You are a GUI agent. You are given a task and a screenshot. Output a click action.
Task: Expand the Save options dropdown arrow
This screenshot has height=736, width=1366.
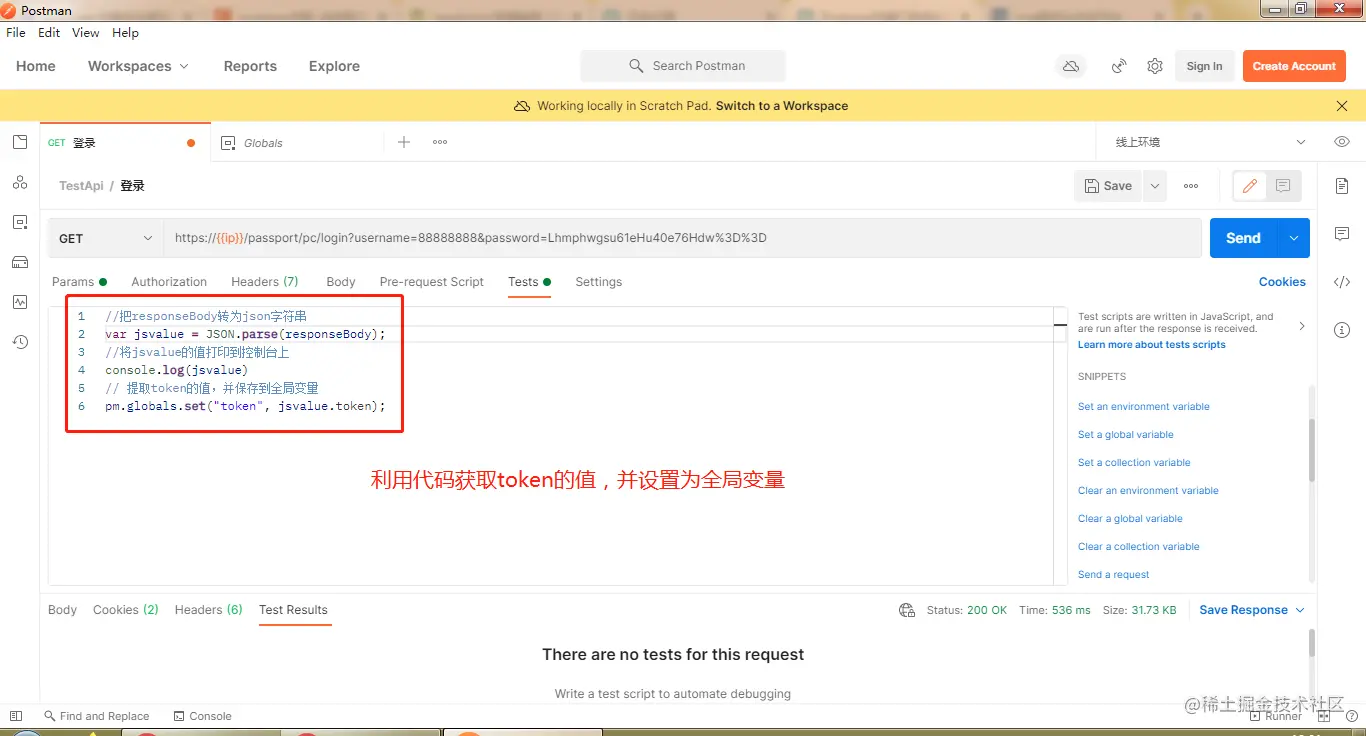(1155, 186)
